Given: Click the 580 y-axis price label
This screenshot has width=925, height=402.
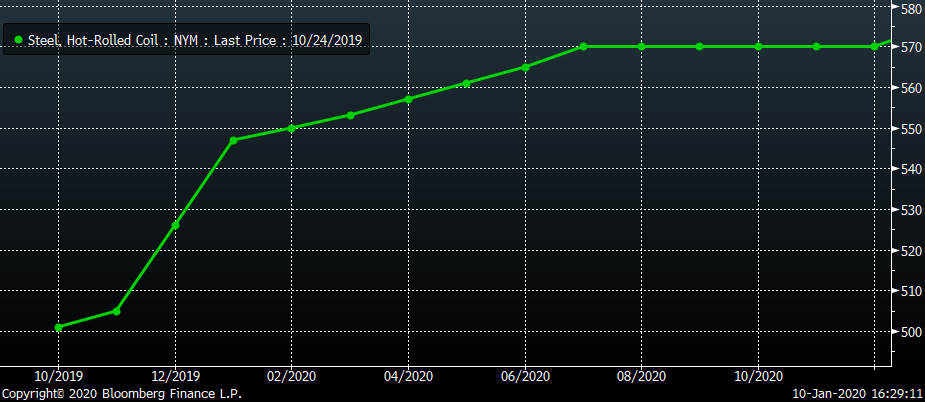Looking at the screenshot, I should (907, 8).
